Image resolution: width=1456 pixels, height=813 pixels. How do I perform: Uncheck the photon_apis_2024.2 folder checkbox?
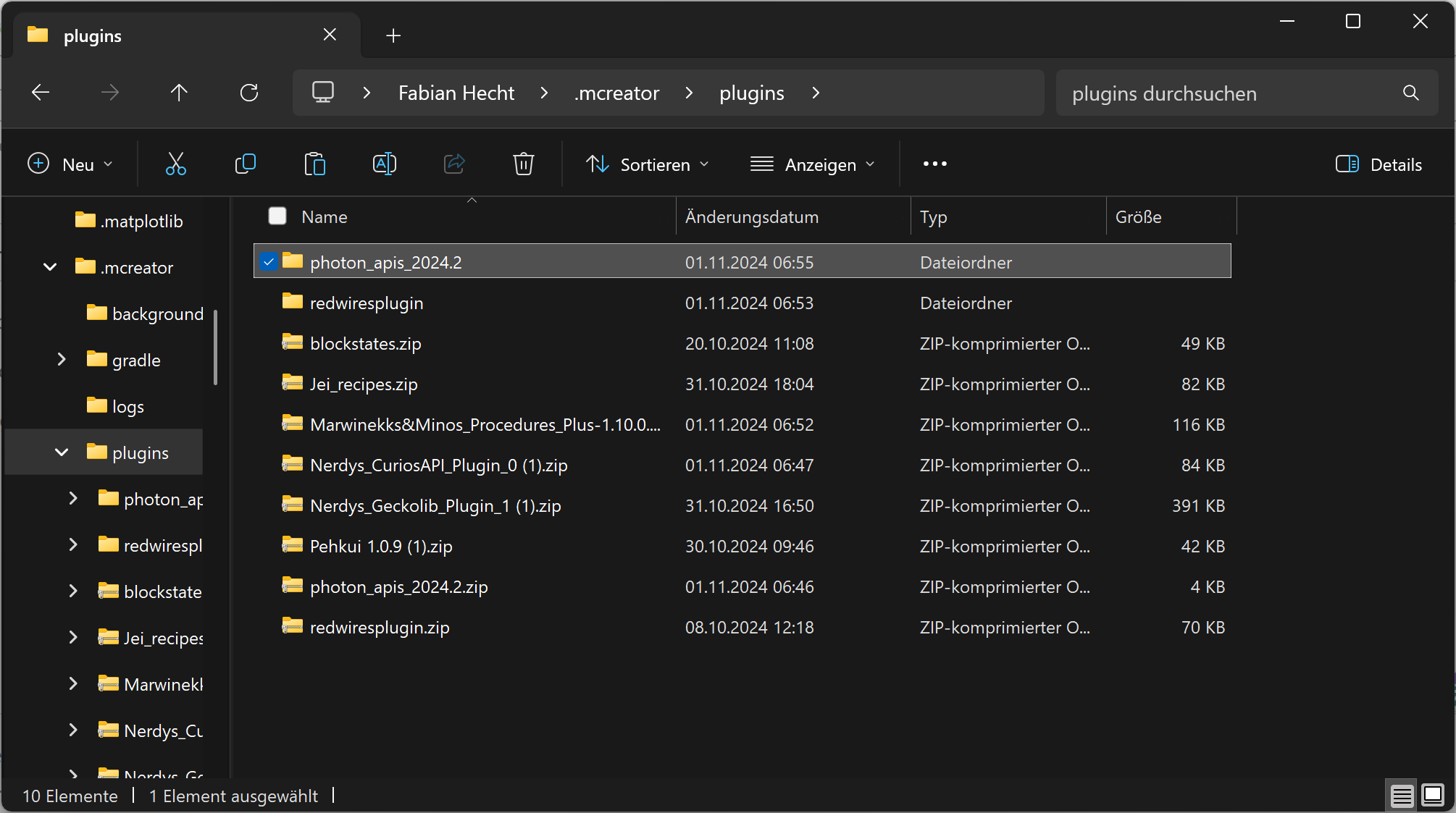pyautogui.click(x=269, y=261)
